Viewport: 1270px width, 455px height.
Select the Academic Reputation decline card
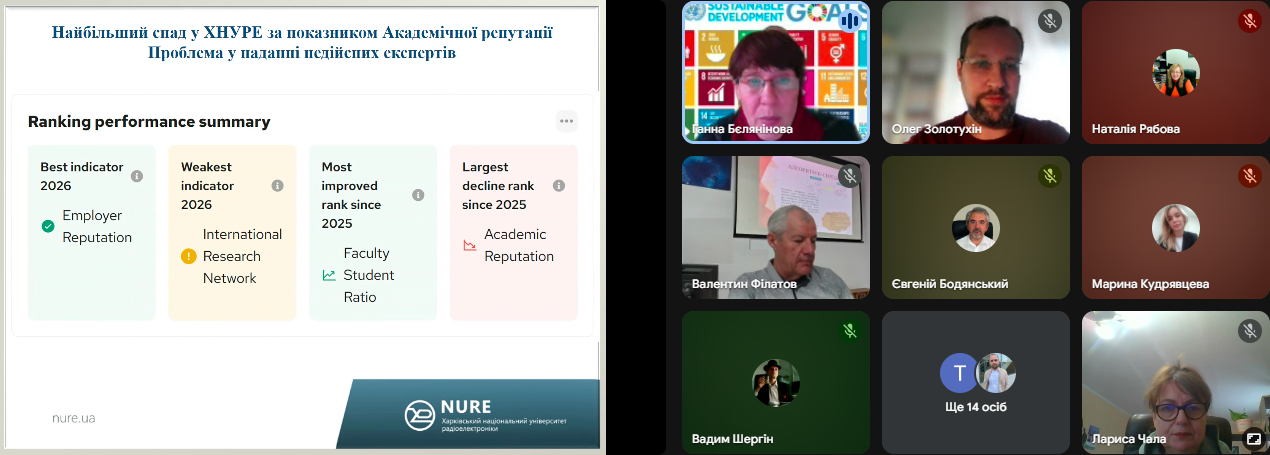514,232
